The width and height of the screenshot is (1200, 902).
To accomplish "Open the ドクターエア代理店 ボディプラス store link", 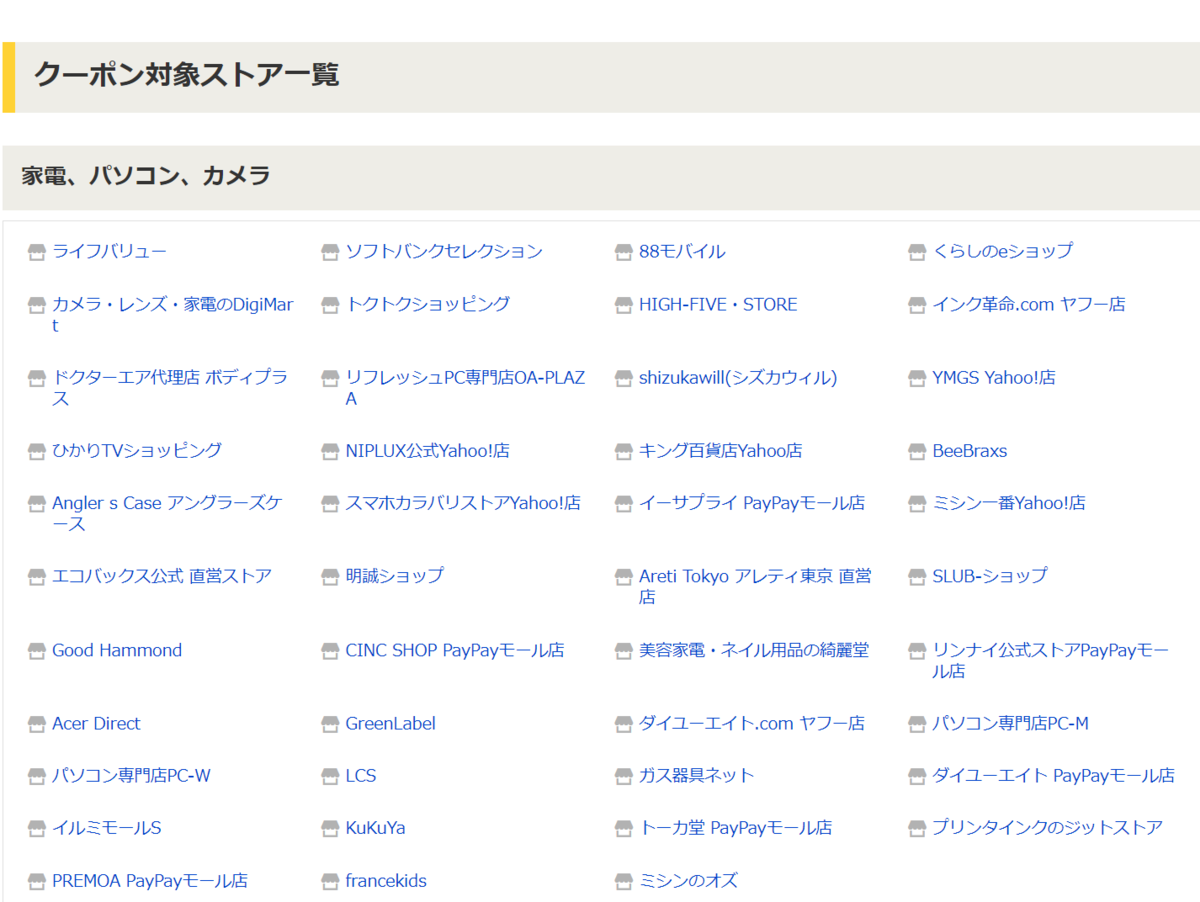I will pyautogui.click(x=170, y=388).
